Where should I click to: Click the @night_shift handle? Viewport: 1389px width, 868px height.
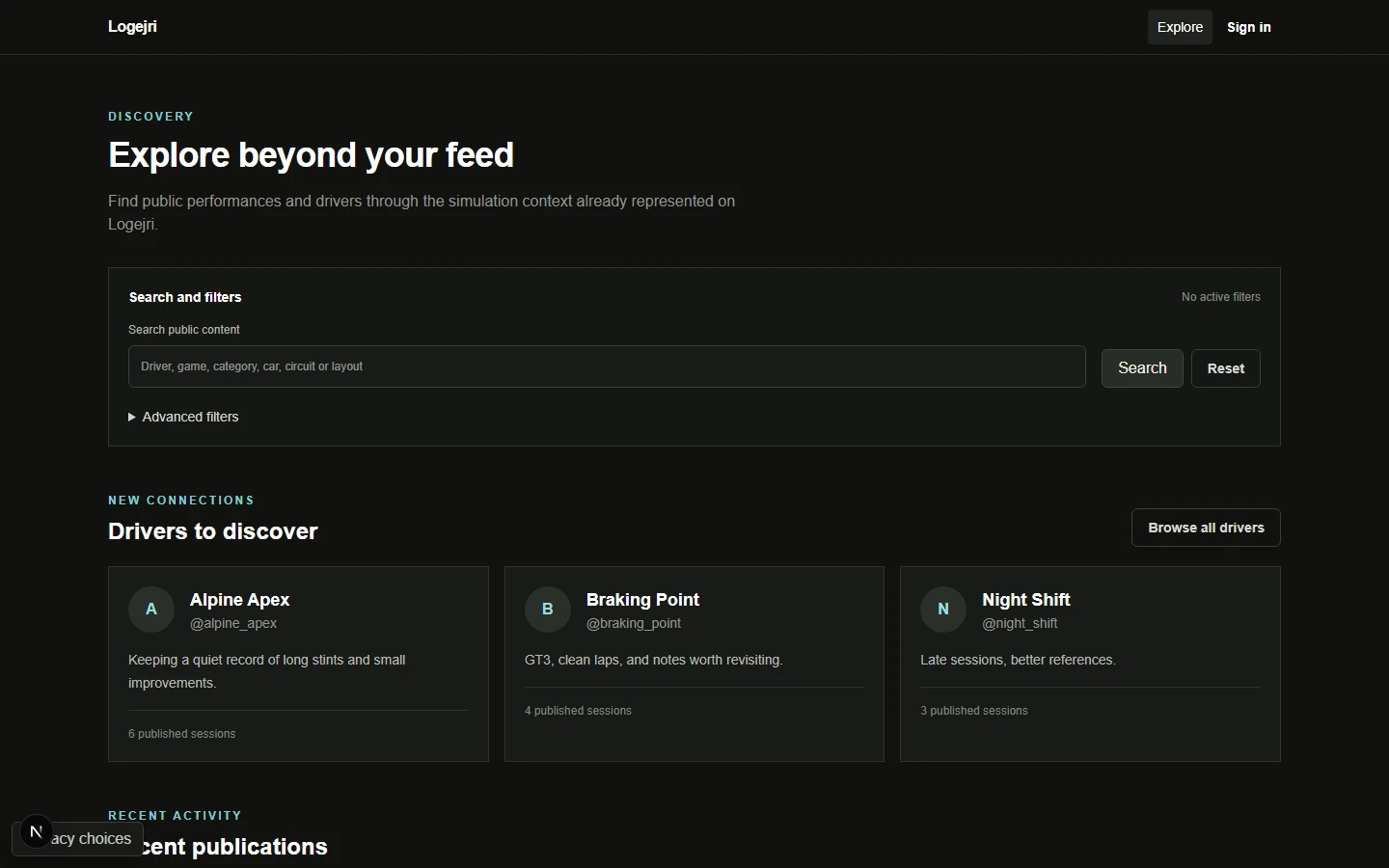(1020, 623)
